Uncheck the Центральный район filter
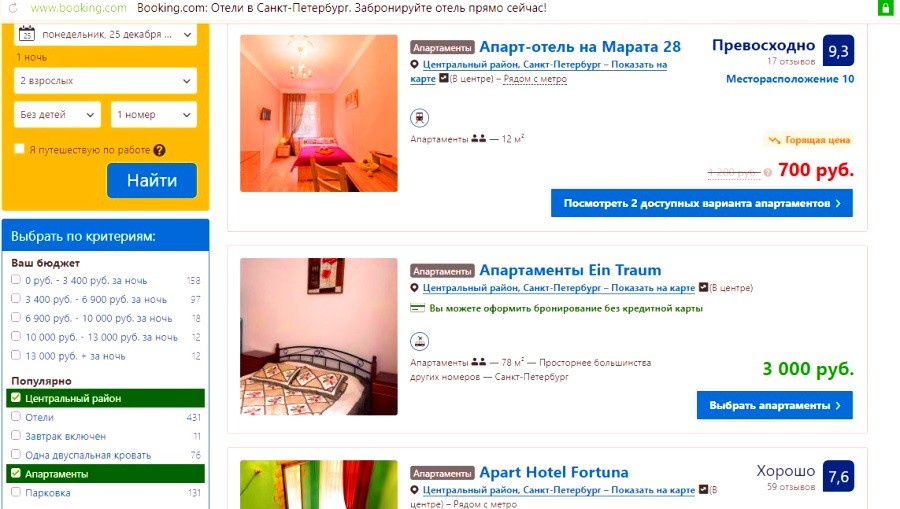900x509 pixels. point(15,397)
